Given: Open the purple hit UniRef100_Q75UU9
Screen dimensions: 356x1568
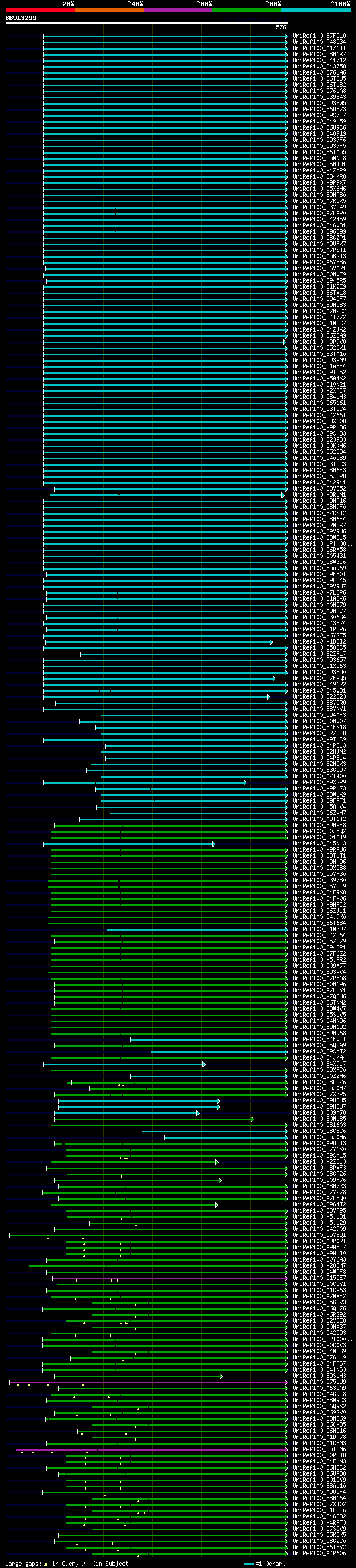Looking at the screenshot, I should 319,1382.
